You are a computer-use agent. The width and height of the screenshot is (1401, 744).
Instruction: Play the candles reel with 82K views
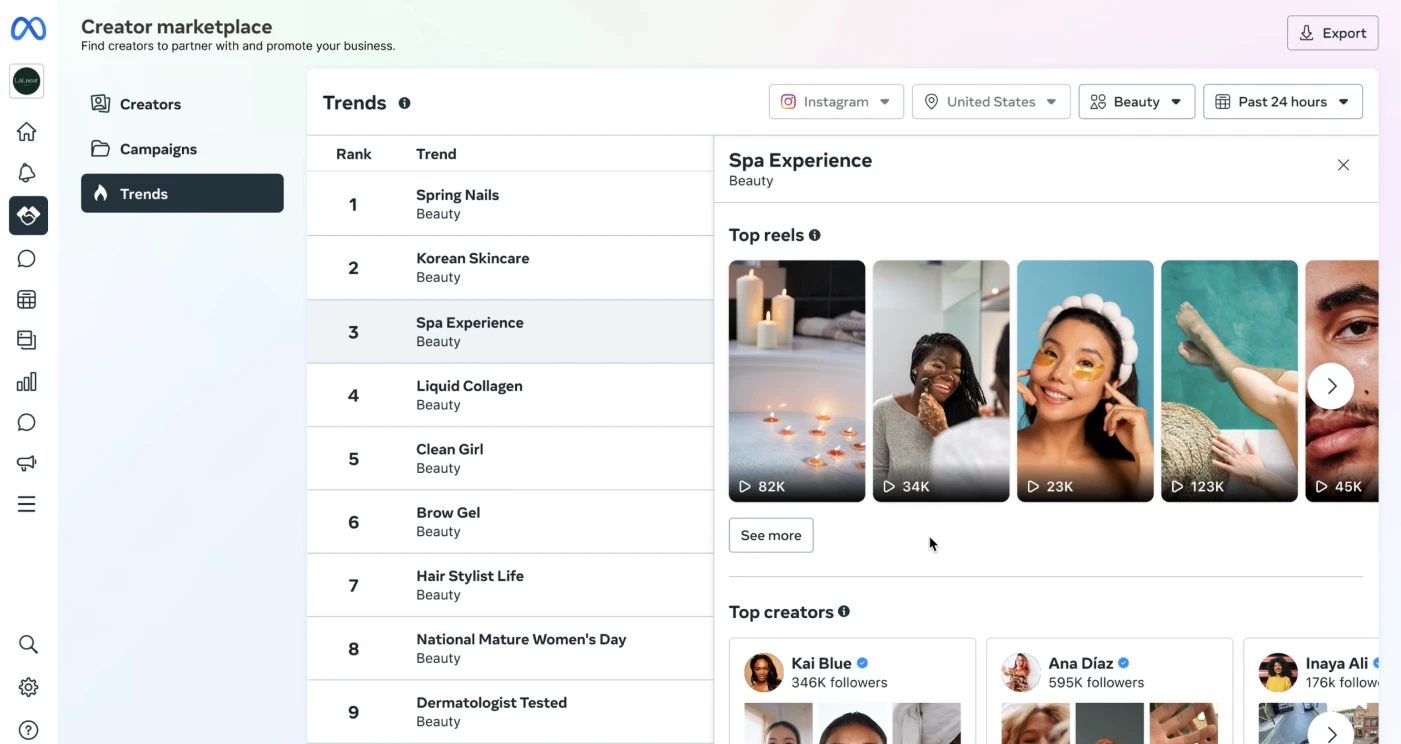[x=797, y=381]
